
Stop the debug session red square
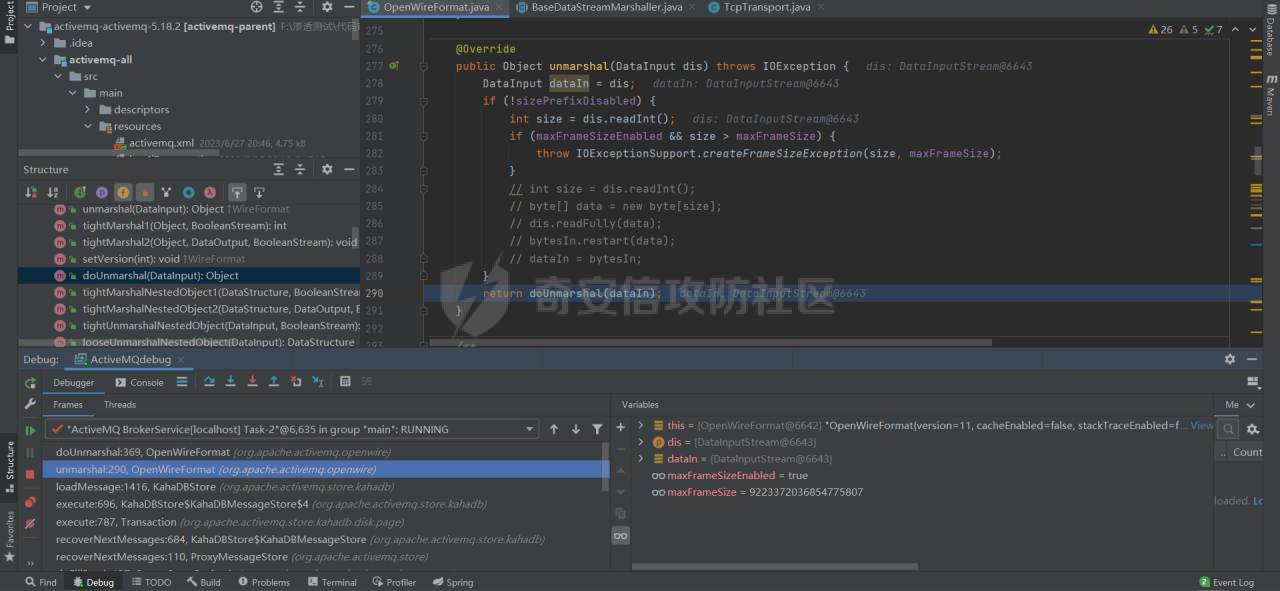(x=30, y=474)
